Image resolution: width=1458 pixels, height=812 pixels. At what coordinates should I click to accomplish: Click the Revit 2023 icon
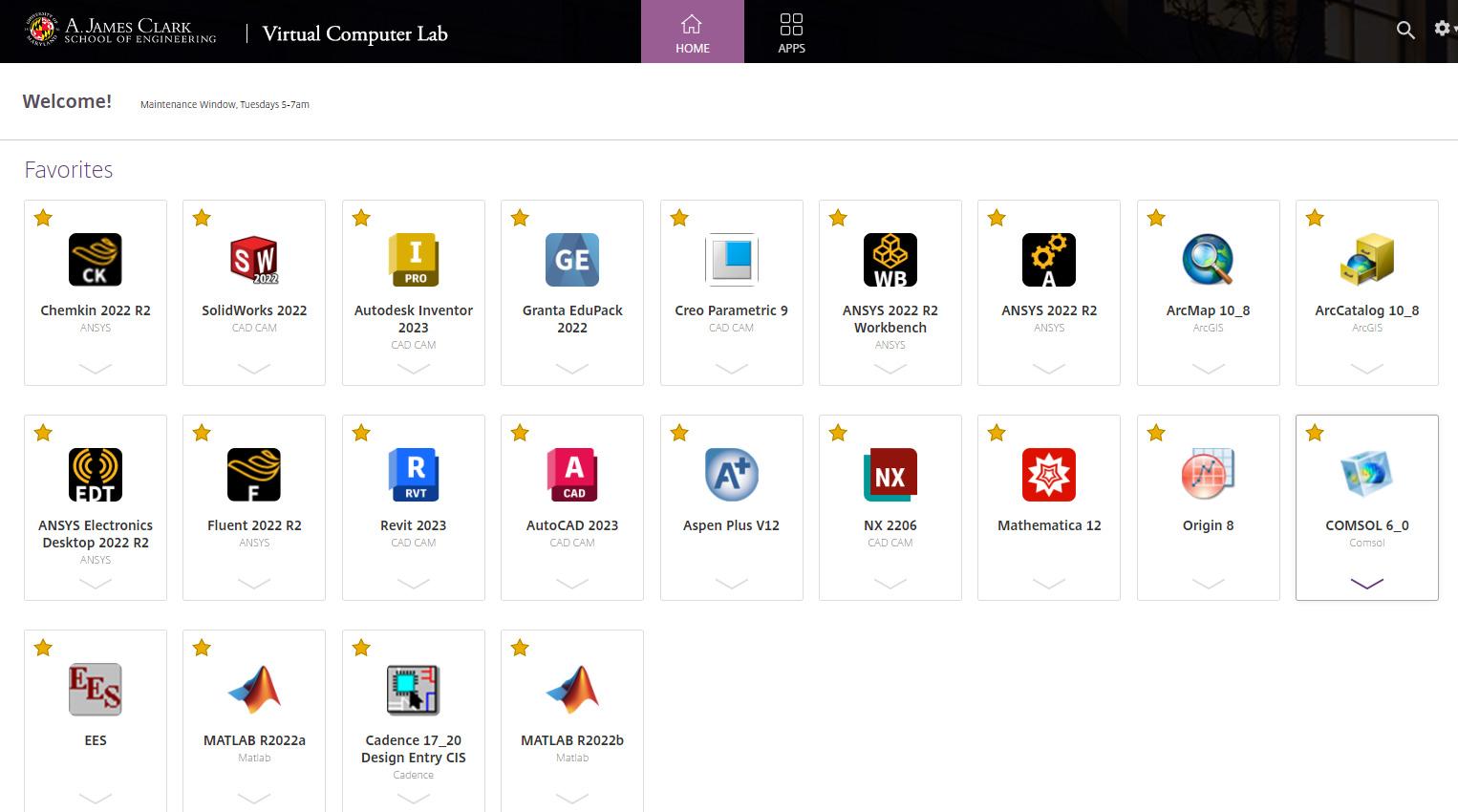414,475
